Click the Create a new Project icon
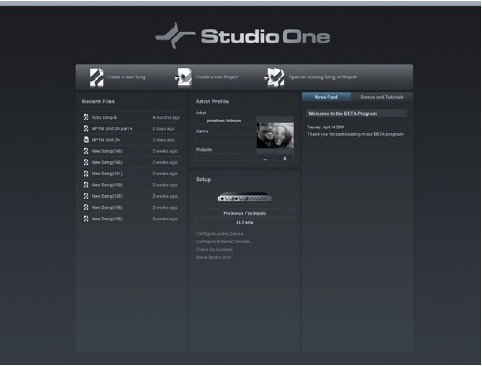This screenshot has height=366, width=482. (x=184, y=77)
